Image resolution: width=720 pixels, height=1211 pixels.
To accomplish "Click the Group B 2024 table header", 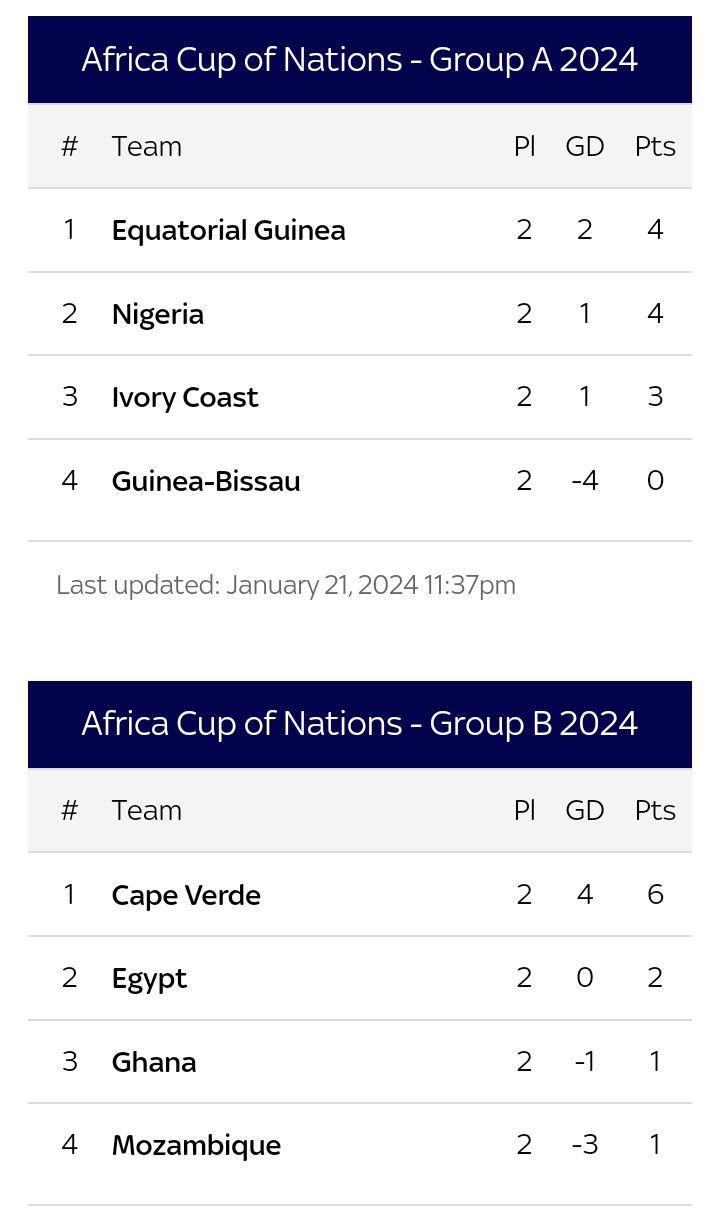I will tap(360, 724).
